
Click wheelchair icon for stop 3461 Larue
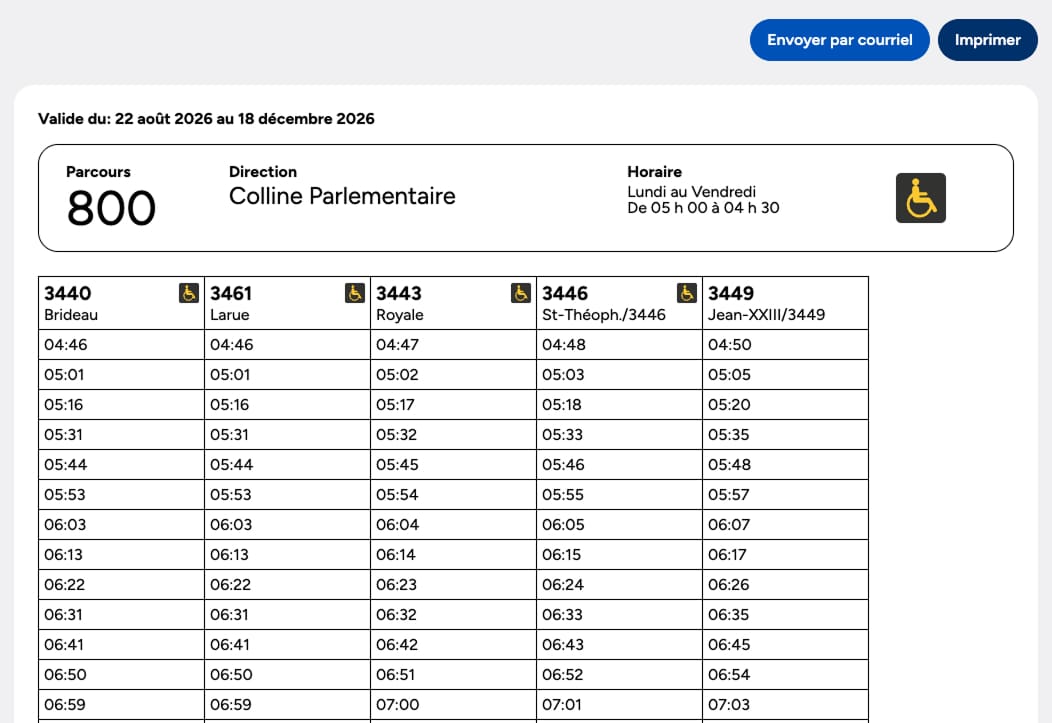(x=355, y=293)
